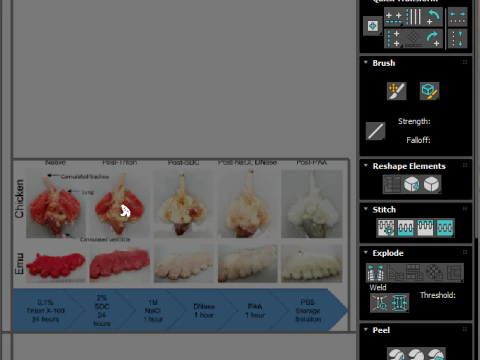The height and width of the screenshot is (360, 480).
Task: Click the Peel rollout grip handle
Action: tap(465, 329)
